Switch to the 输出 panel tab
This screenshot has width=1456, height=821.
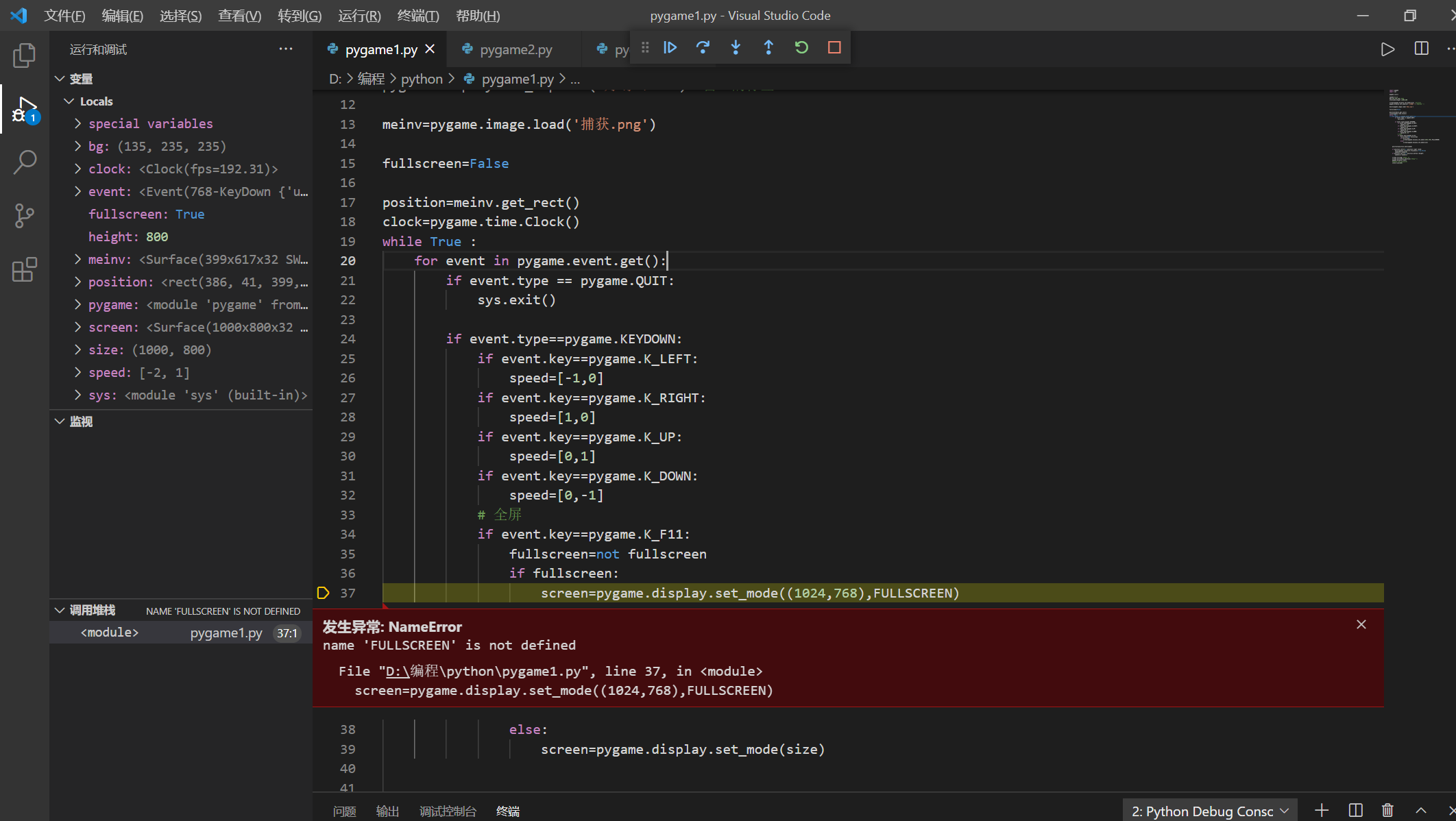pyautogui.click(x=387, y=811)
